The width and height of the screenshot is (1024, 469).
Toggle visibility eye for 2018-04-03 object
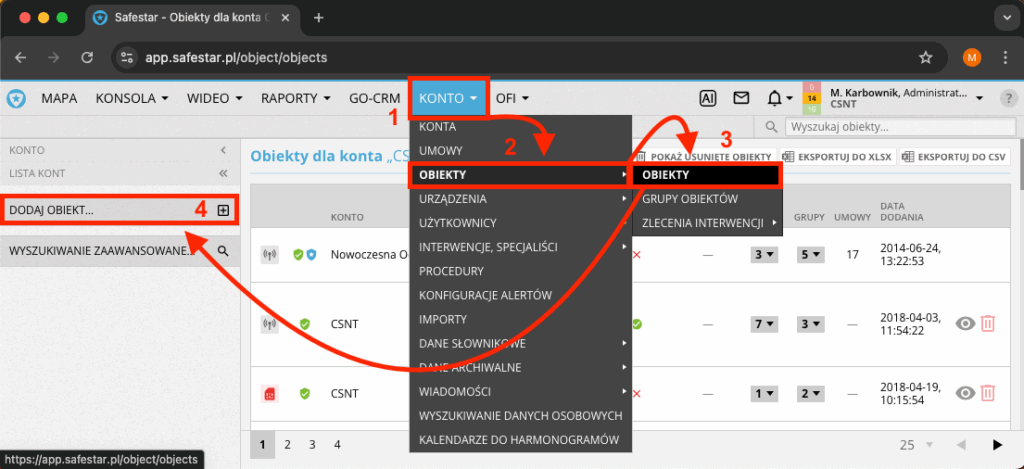[x=965, y=323]
